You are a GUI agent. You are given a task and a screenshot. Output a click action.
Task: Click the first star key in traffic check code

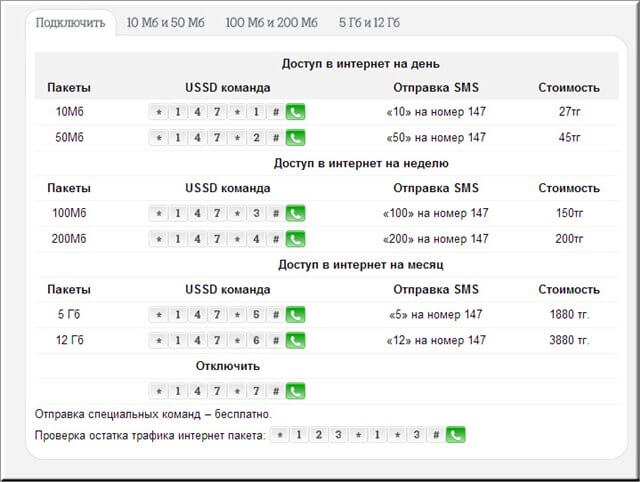click(280, 435)
